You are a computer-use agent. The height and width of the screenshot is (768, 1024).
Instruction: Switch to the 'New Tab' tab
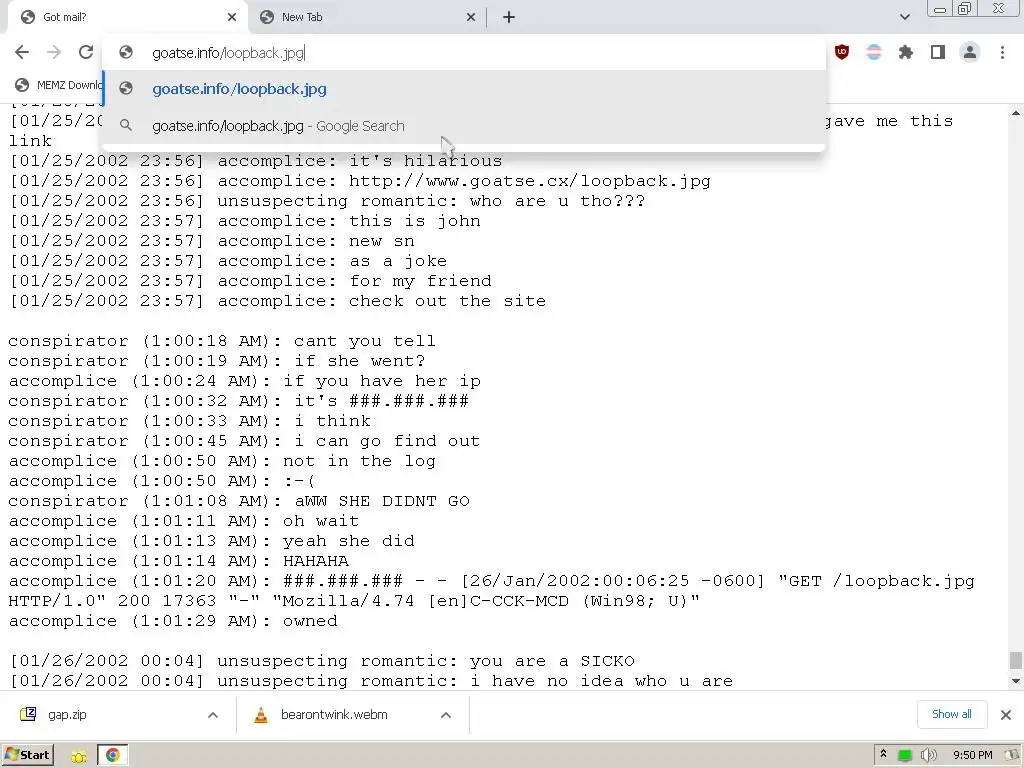click(x=368, y=17)
